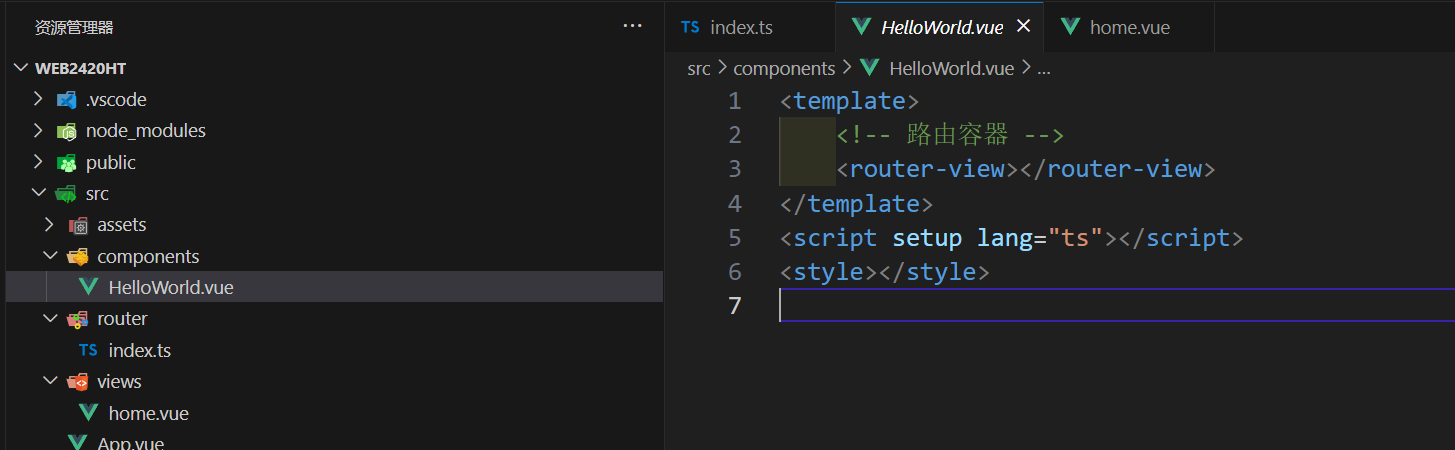This screenshot has height=450, width=1455.
Task: Open explorer more actions ellipsis menu
Action: click(632, 26)
